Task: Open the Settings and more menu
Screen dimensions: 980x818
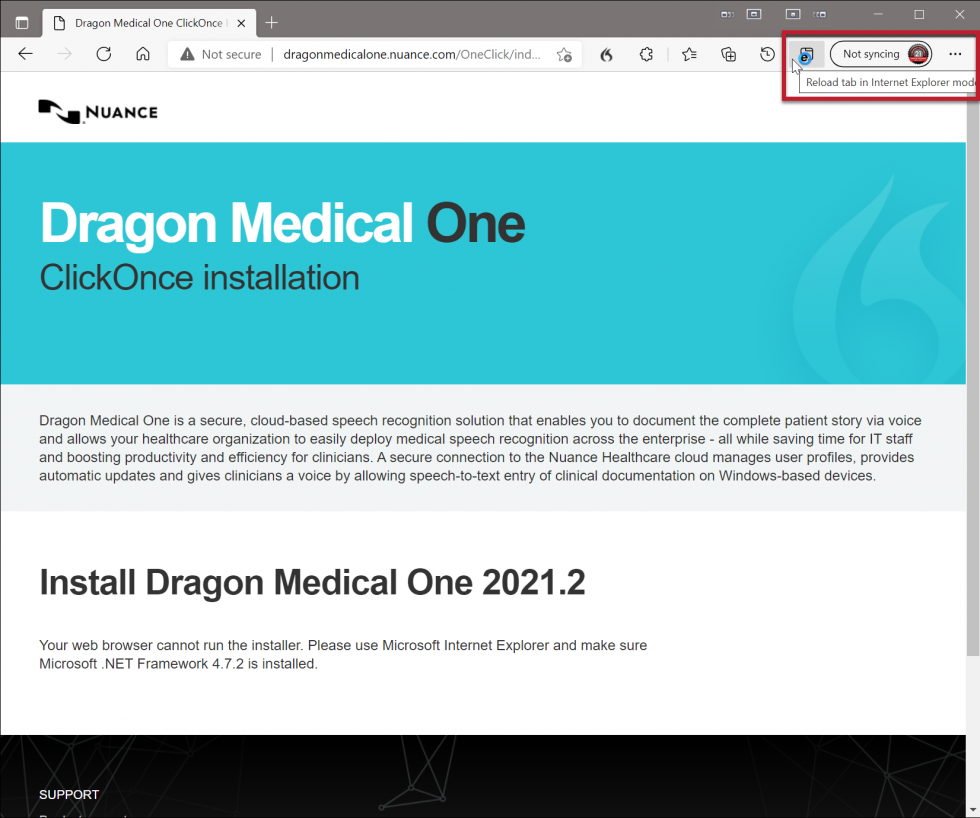Action: pyautogui.click(x=957, y=54)
